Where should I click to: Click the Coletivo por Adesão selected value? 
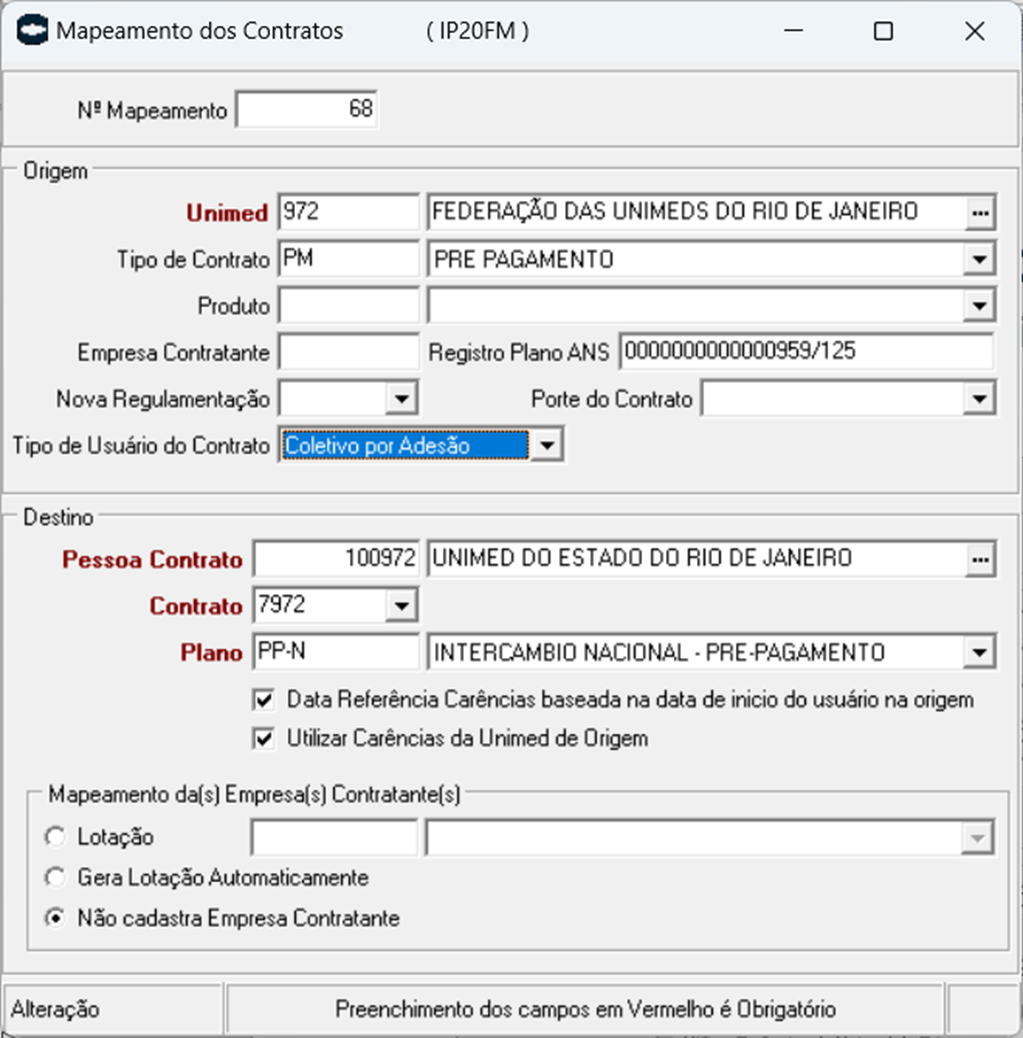tap(406, 446)
